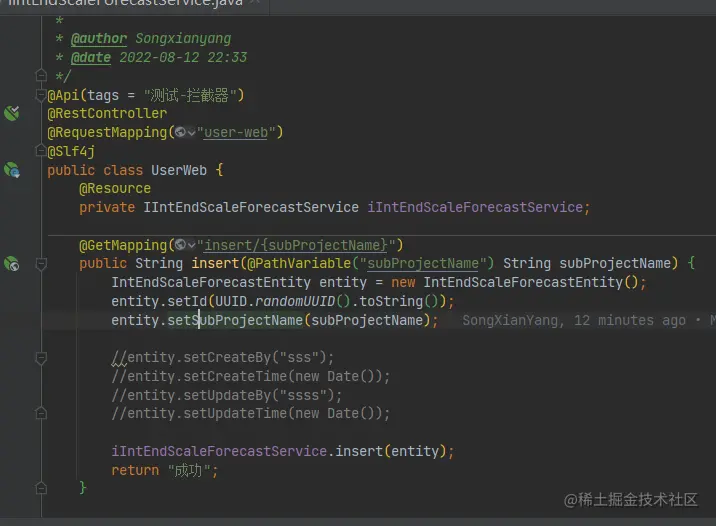Open the "insert/{subProjectName}" mapping link
Viewport: 716px width, 526px height.
click(x=295, y=245)
